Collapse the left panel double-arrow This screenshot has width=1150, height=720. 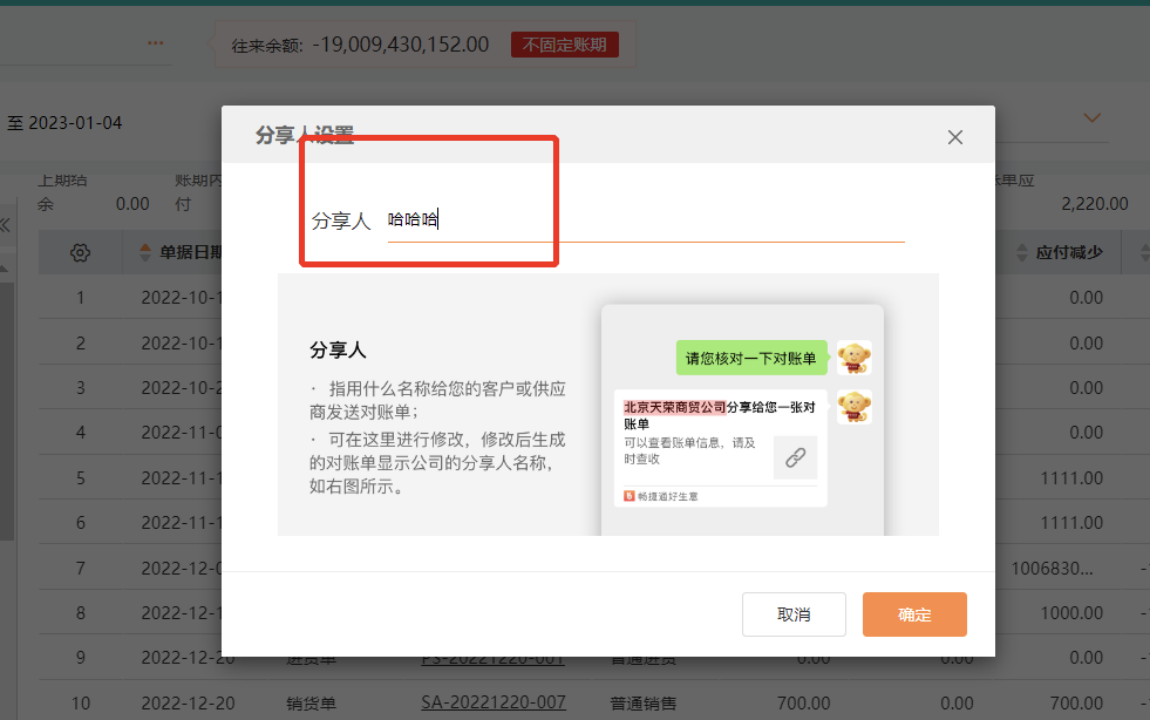pyautogui.click(x=5, y=224)
